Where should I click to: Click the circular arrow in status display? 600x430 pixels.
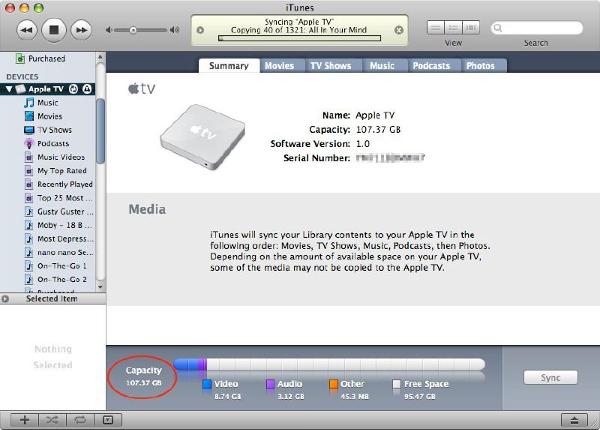200,30
